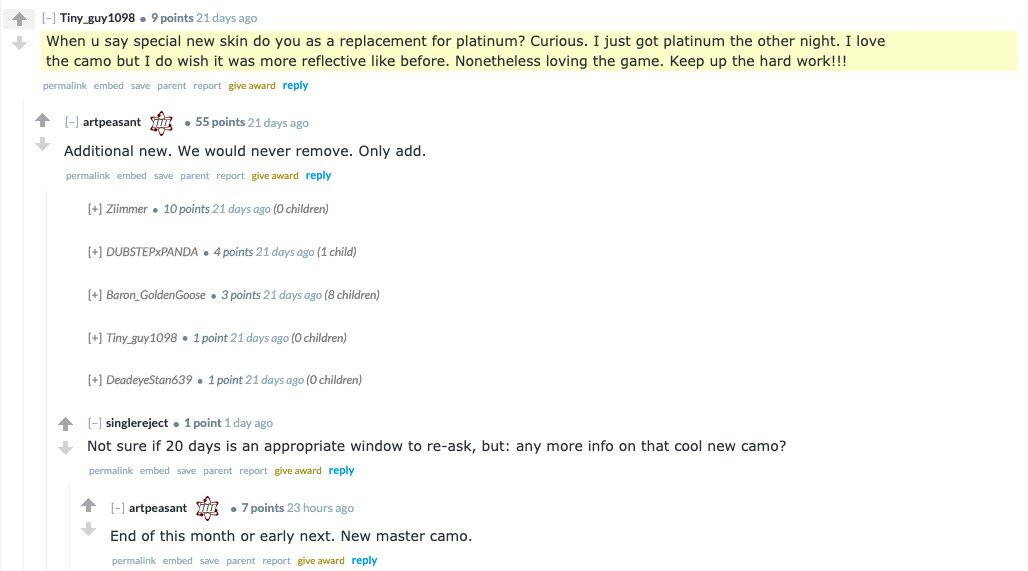Viewport: 1028px width, 571px height.
Task: Upvote Tiny_guy1098's platinum skin comment
Action: point(19,19)
